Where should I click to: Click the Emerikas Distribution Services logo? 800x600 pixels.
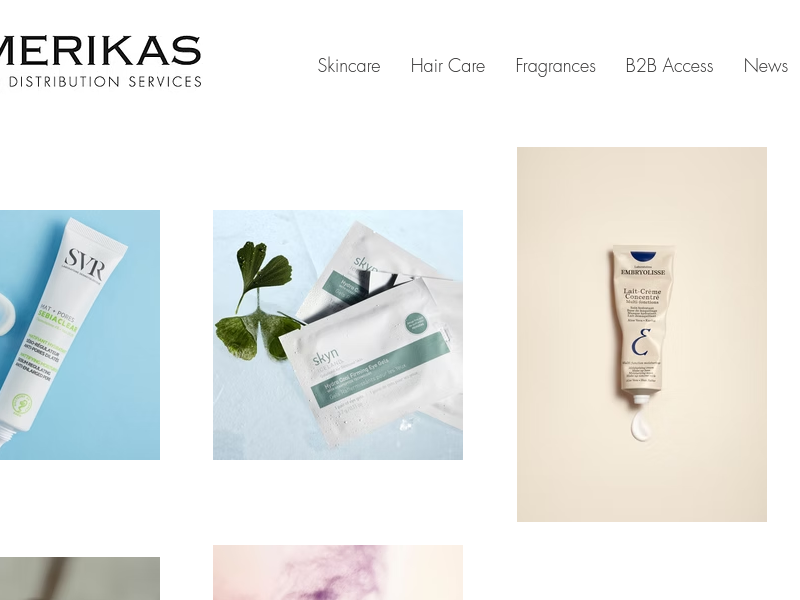[101, 61]
